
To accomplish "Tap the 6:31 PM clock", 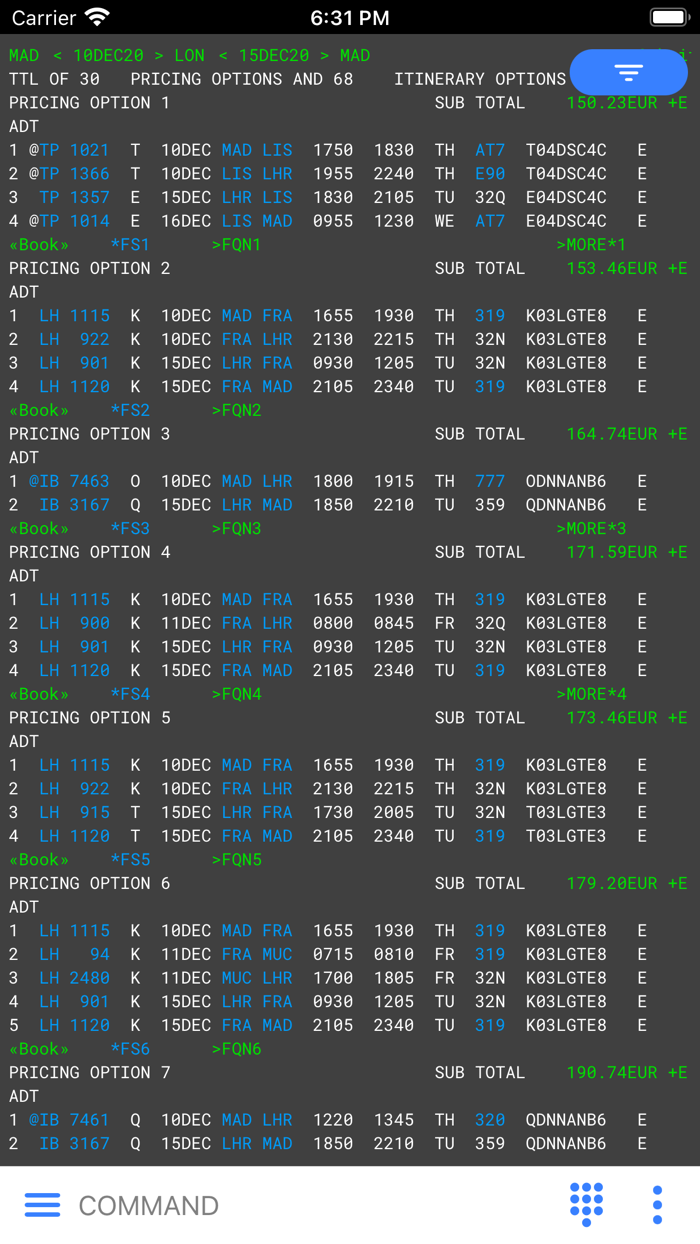I will click(349, 18).
